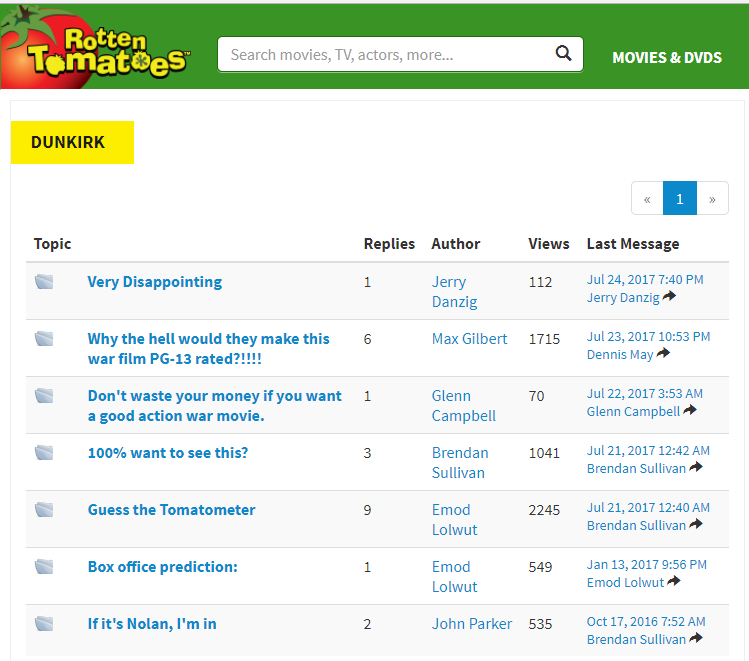View author Emod Lolwut in Tomatometer row
749x661 pixels.
454,520
